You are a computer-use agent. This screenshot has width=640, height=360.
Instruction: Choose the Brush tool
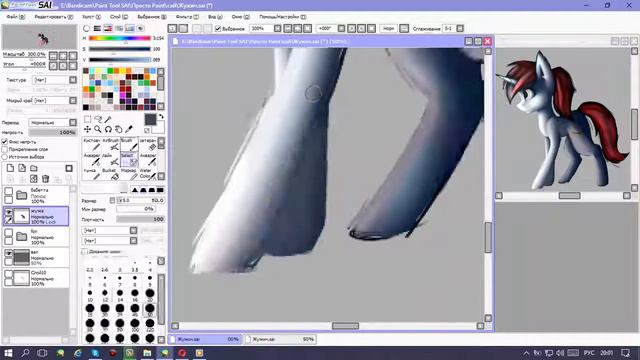click(x=129, y=144)
